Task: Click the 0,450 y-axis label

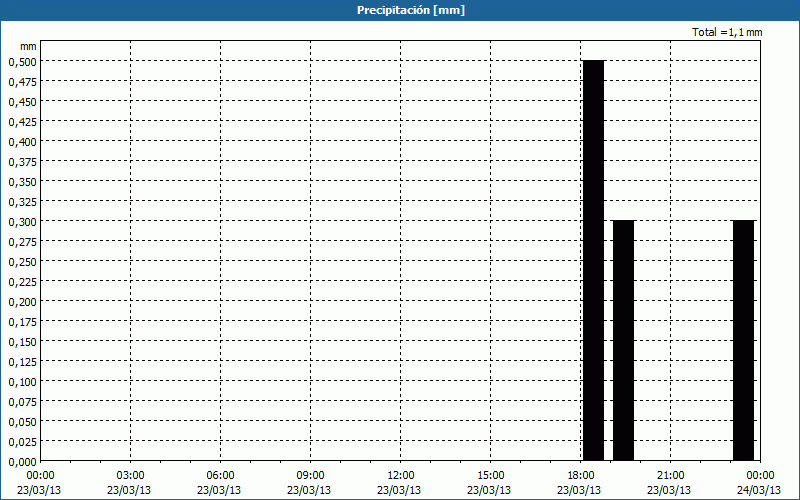Action: (22, 102)
